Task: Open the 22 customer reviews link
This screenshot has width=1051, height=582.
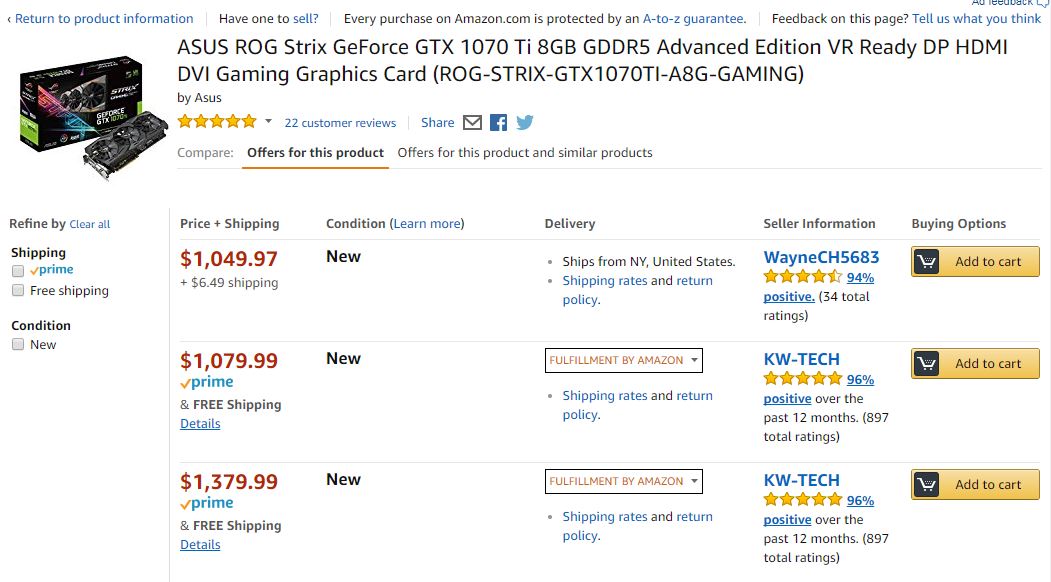Action: (x=340, y=123)
